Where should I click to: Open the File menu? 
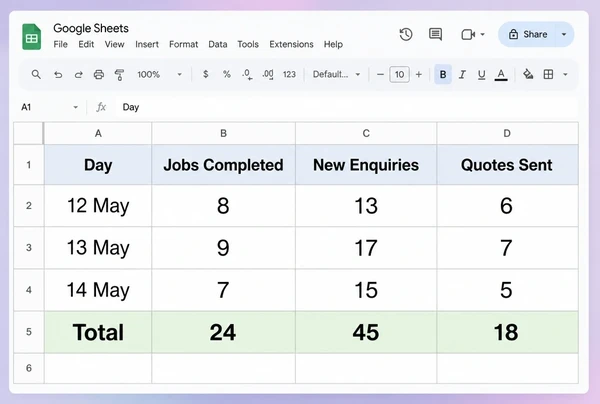pos(60,44)
